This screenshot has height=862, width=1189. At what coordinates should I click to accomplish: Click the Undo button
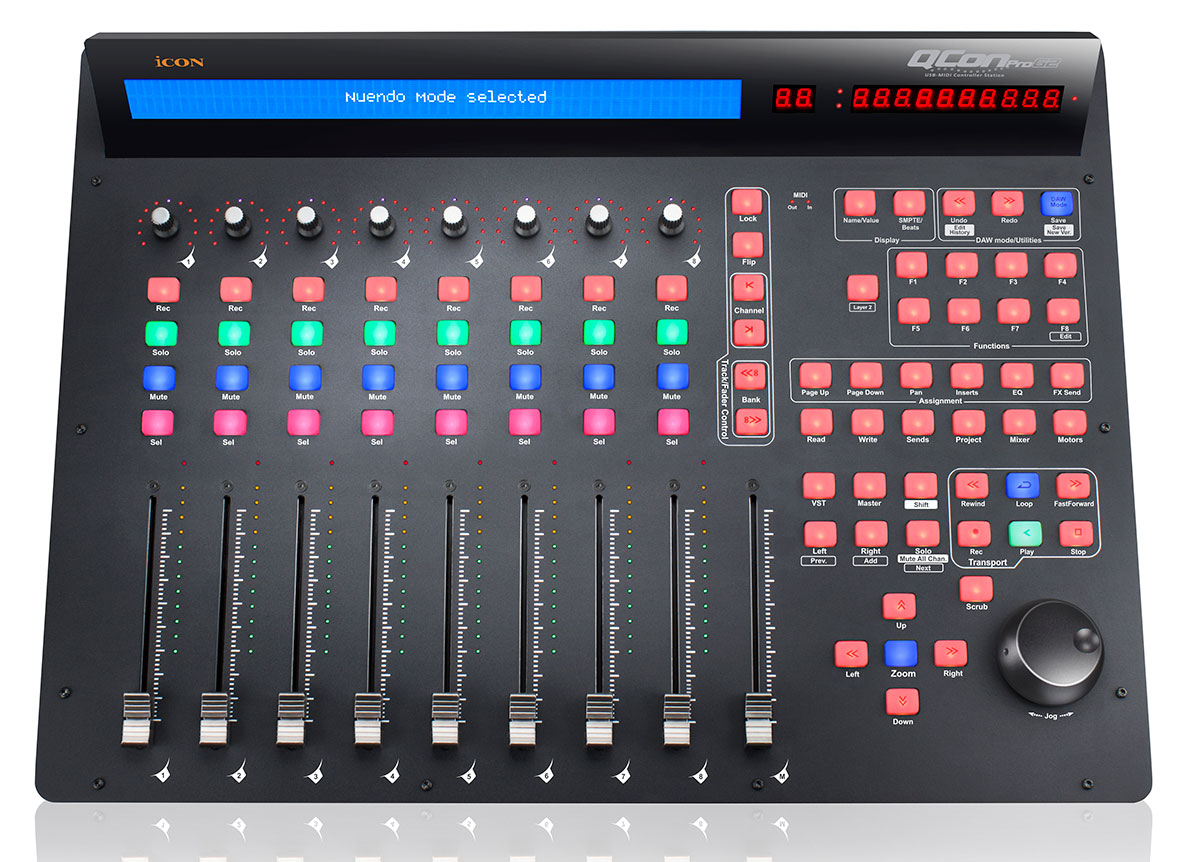pos(958,202)
